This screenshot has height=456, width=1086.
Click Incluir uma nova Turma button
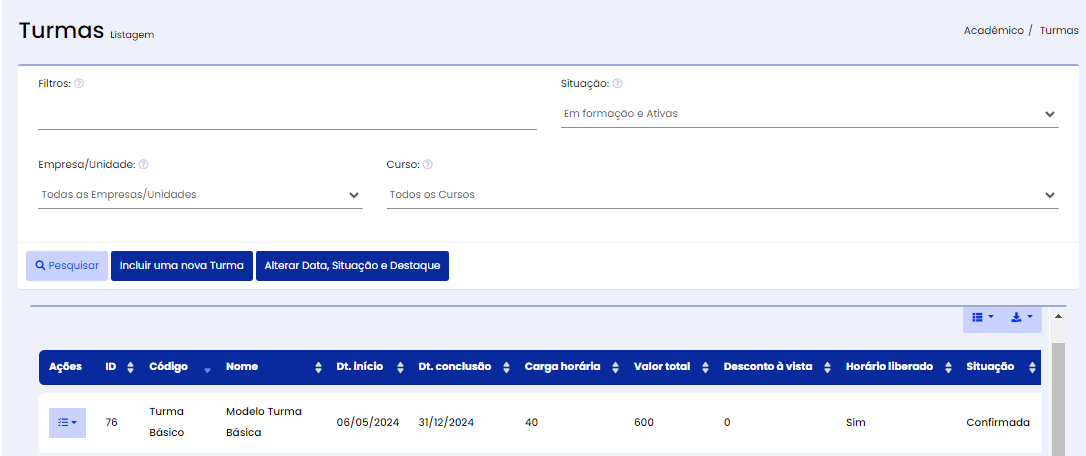[182, 266]
